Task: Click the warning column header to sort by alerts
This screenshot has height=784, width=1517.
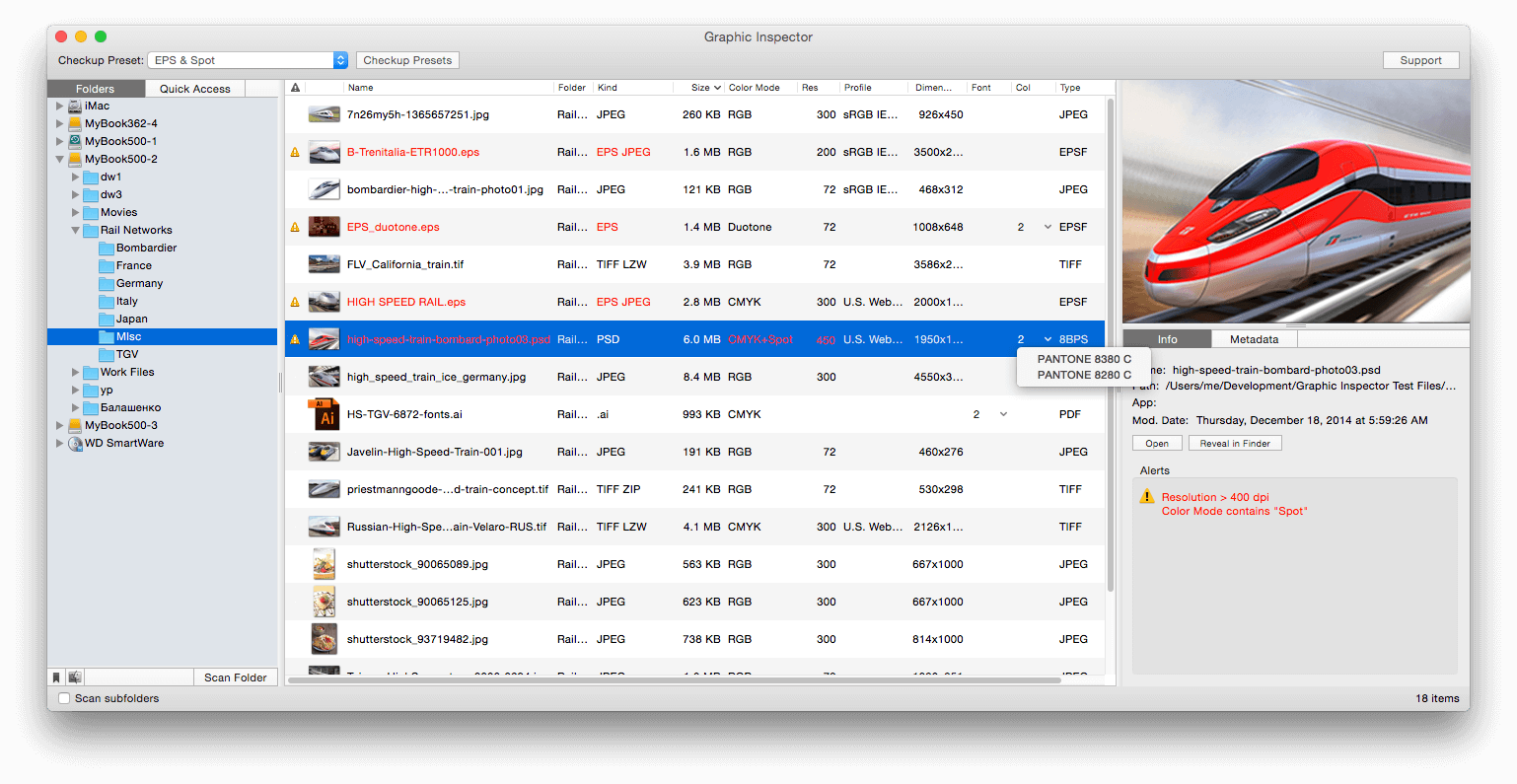Action: coord(295,88)
